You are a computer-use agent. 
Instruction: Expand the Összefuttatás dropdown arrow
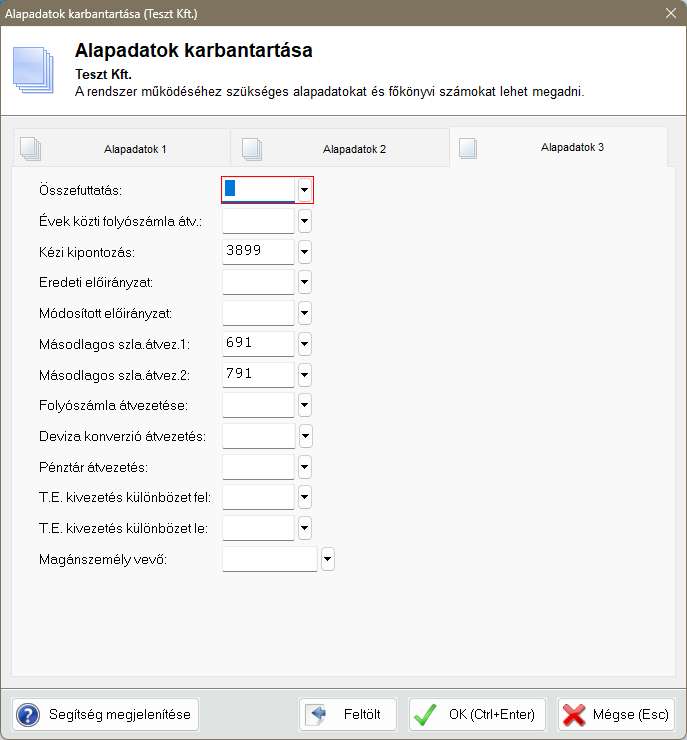click(305, 189)
